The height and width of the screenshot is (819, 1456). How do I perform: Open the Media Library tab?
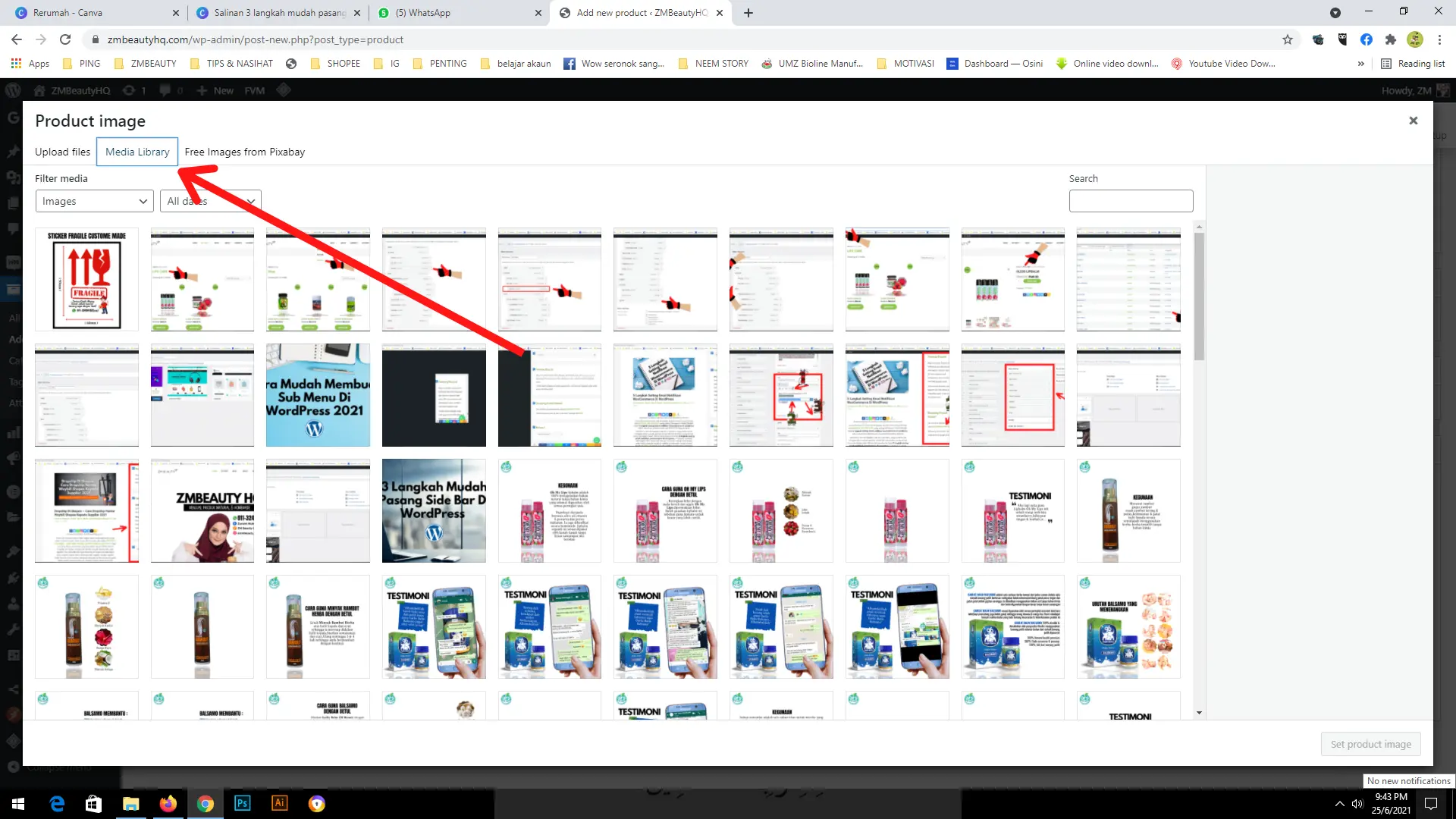[137, 152]
